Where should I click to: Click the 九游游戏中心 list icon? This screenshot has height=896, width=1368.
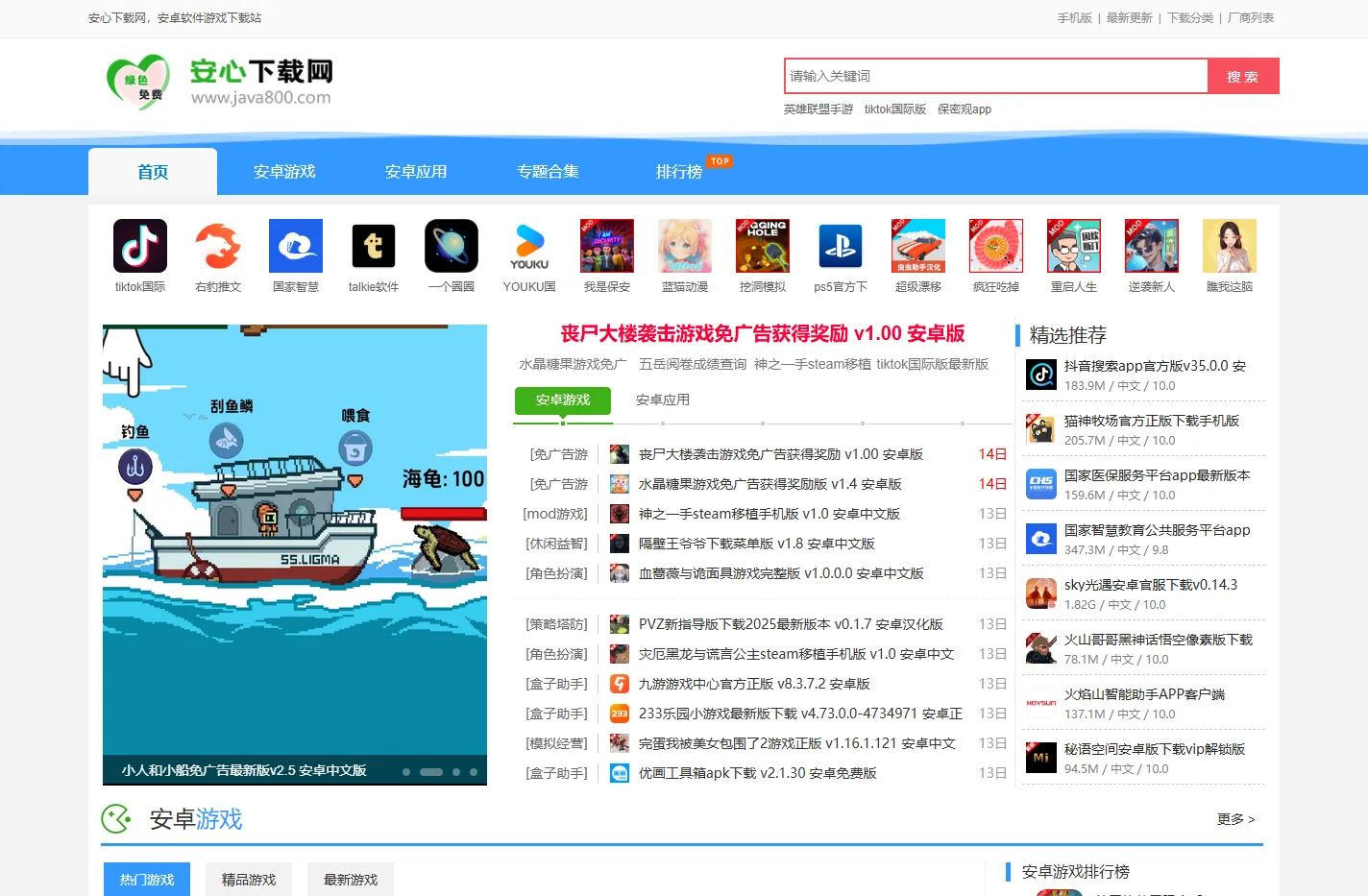click(x=620, y=684)
